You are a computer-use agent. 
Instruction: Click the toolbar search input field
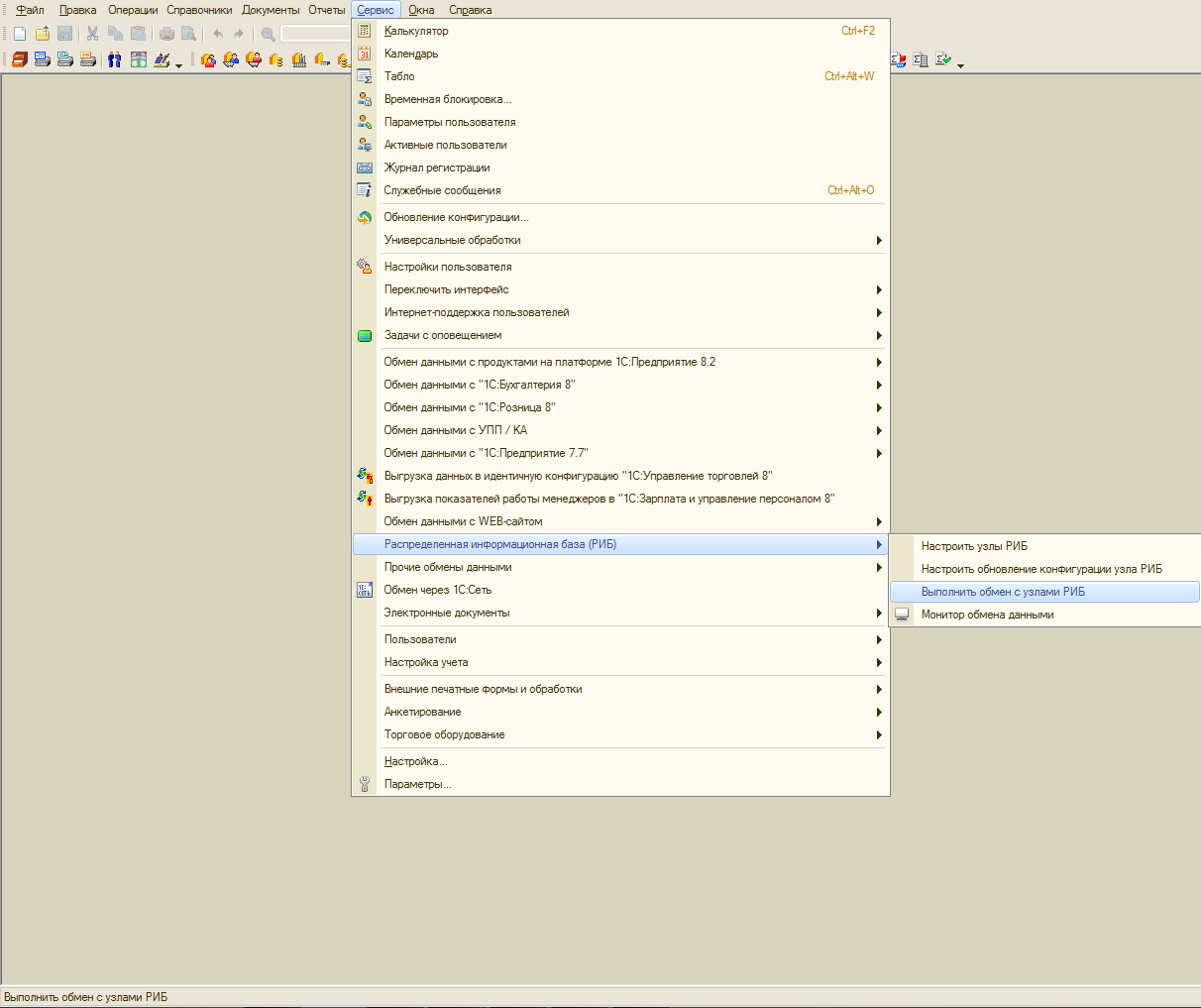[315, 34]
